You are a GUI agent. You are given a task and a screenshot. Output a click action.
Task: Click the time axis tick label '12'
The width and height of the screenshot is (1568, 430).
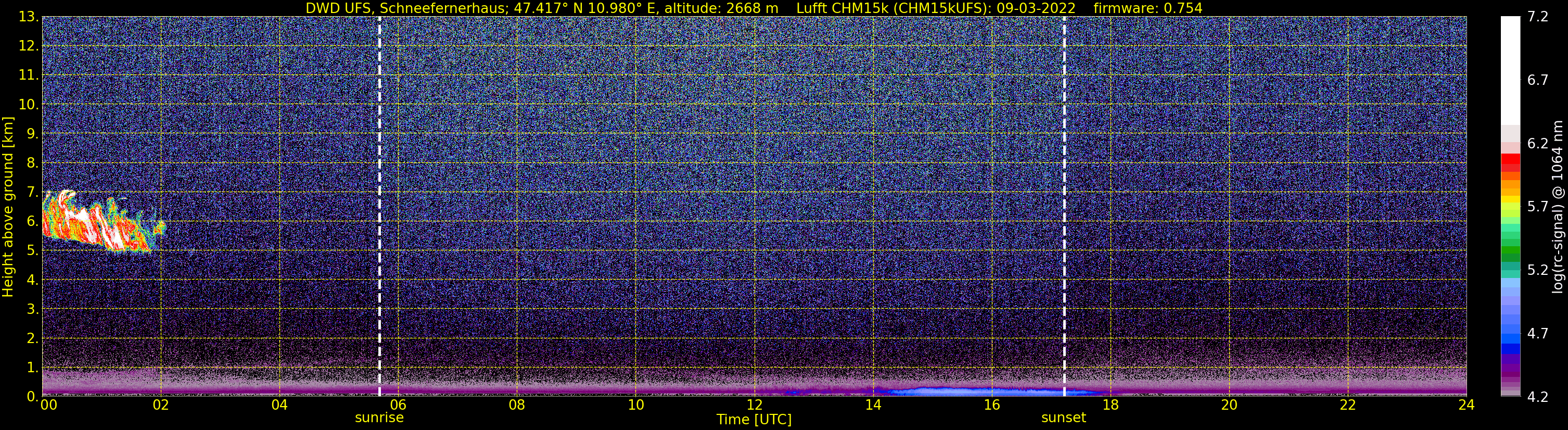(x=754, y=405)
